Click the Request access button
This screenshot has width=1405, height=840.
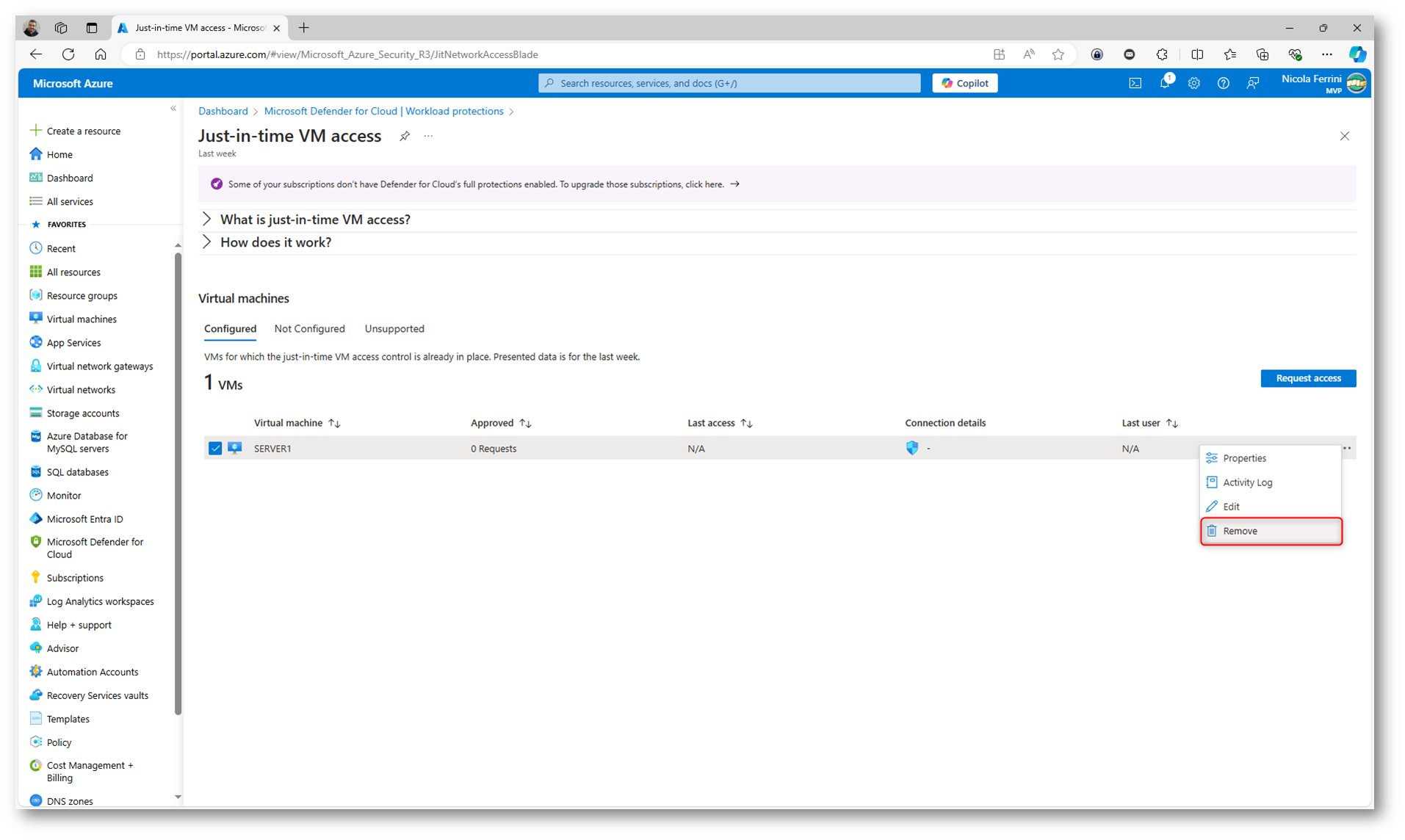(1308, 378)
